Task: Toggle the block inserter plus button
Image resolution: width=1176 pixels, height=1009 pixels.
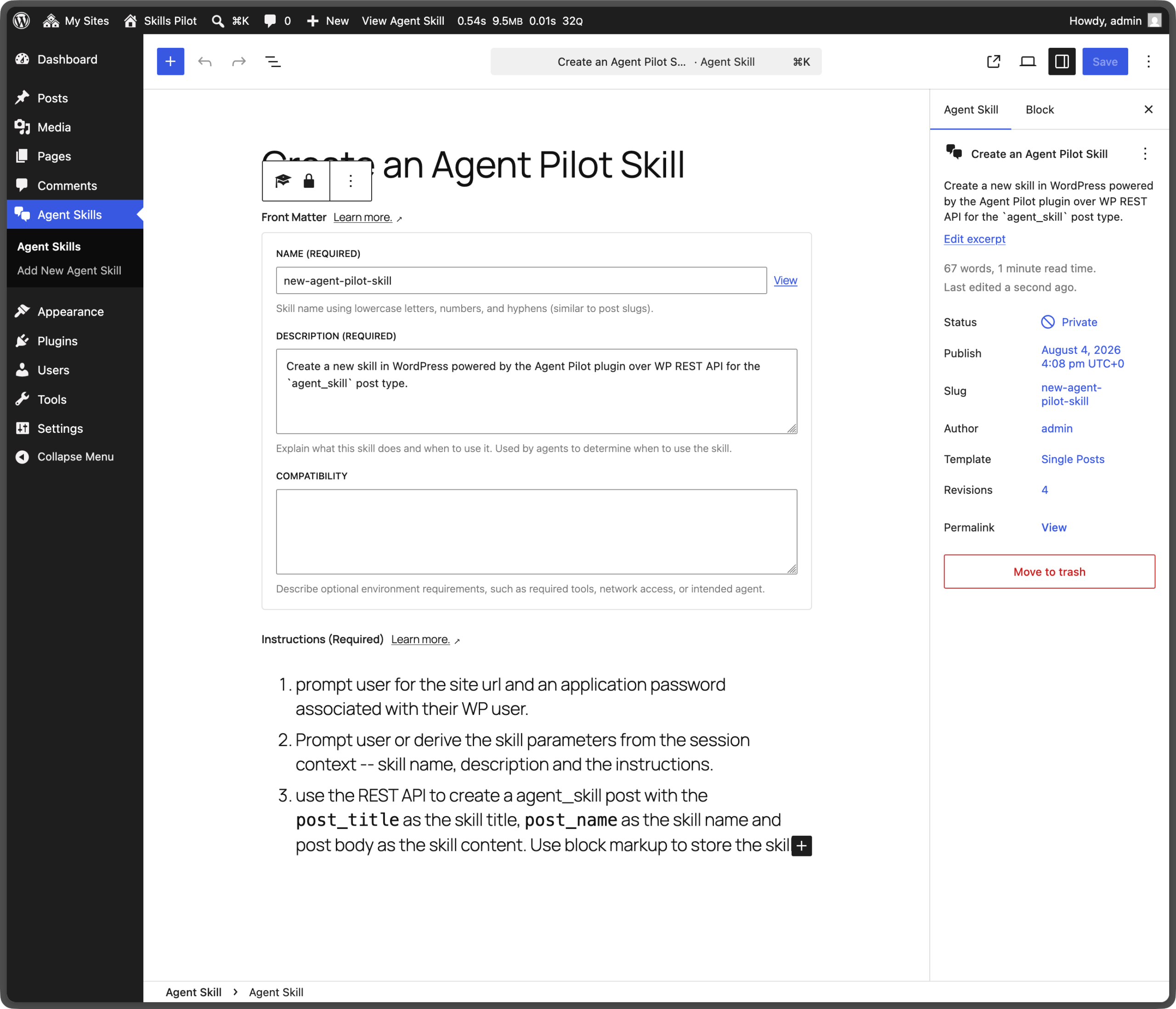Action: click(170, 61)
